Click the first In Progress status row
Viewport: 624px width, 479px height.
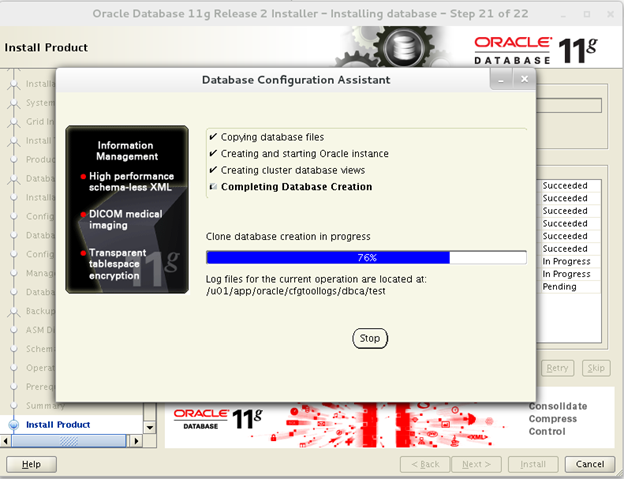click(x=570, y=261)
